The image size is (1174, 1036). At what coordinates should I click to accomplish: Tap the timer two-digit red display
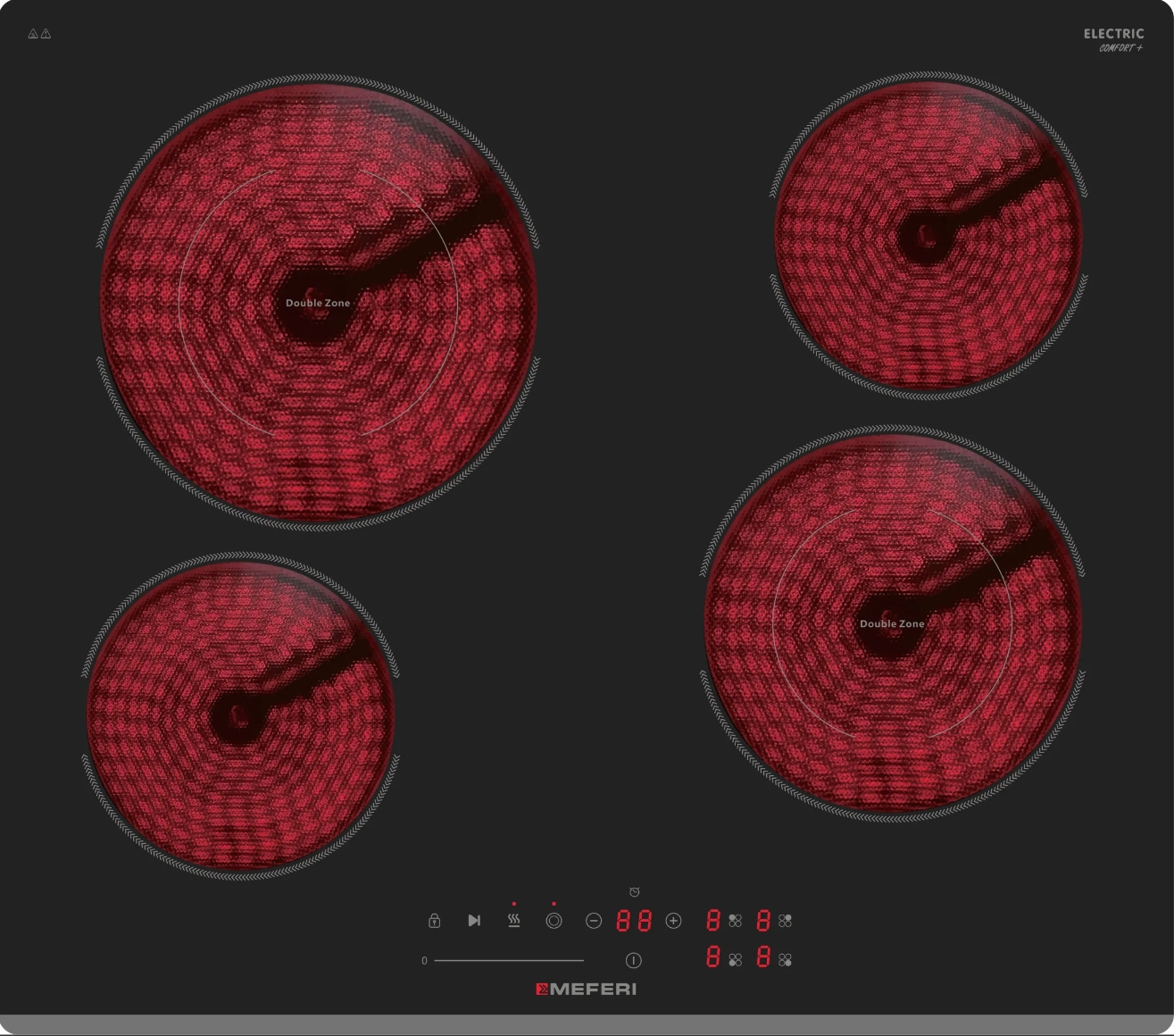[634, 921]
